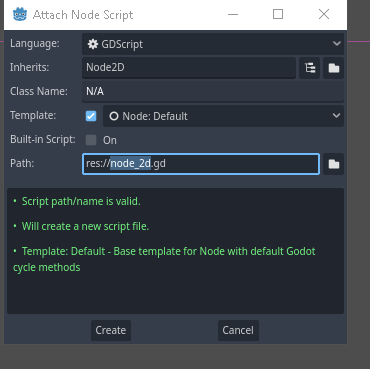This screenshot has height=369, width=370.
Task: Click the 'Path:' label
Action: (x=22, y=163)
